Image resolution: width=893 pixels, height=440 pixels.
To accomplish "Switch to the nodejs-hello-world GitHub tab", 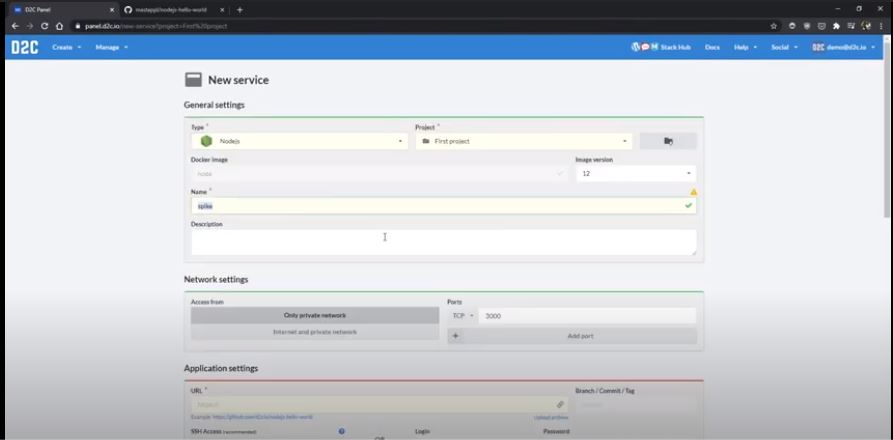I will tap(174, 10).
